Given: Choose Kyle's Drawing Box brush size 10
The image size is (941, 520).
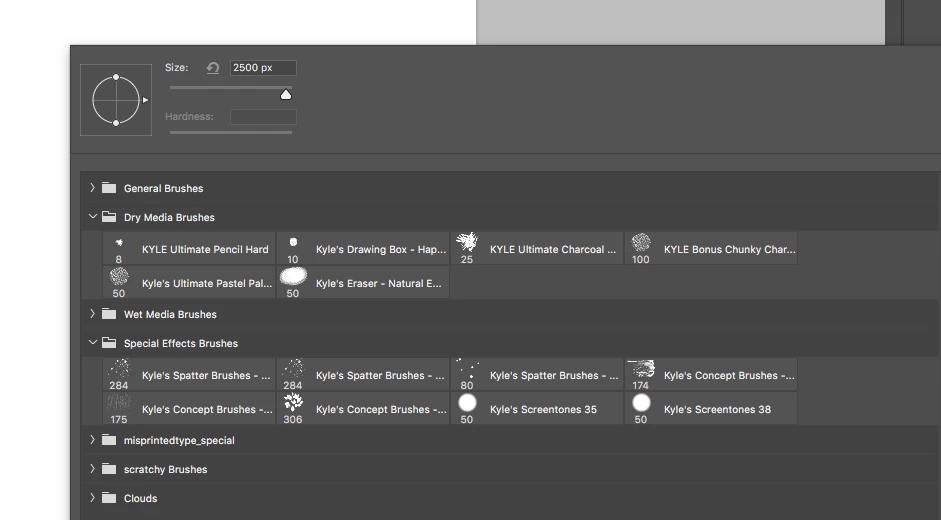Looking at the screenshot, I should 363,249.
